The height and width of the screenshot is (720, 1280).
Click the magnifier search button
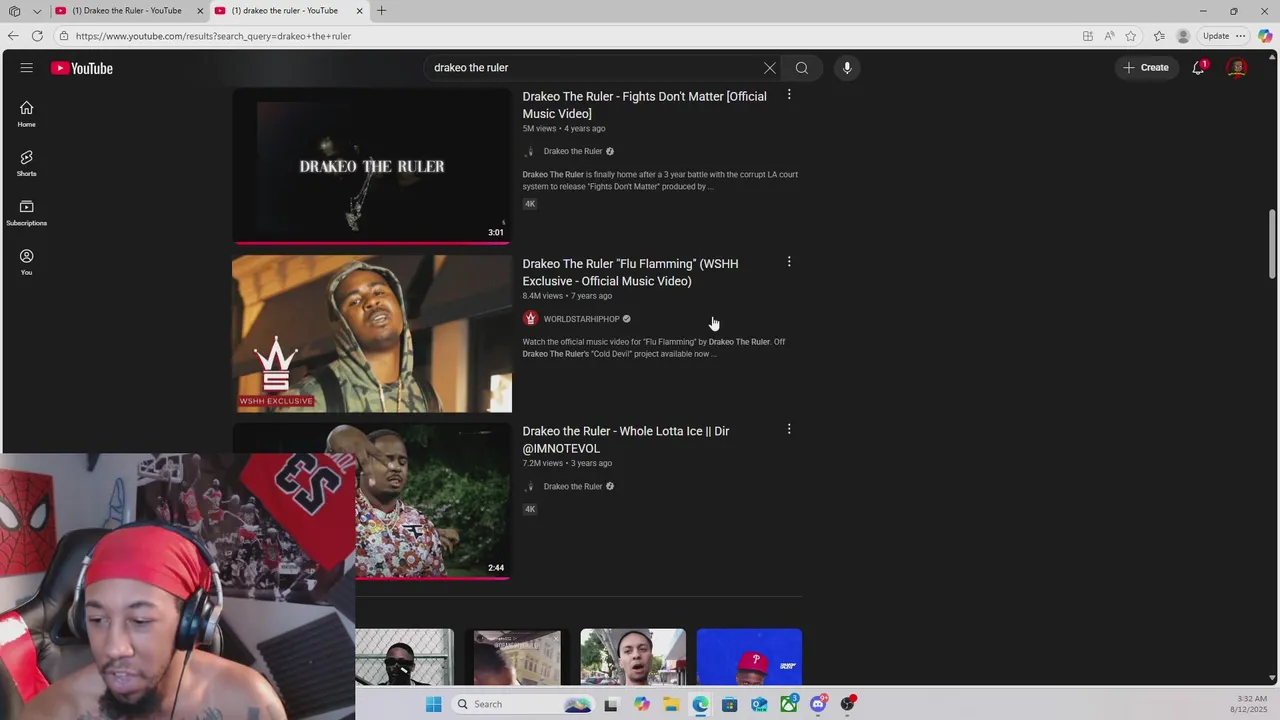point(802,68)
